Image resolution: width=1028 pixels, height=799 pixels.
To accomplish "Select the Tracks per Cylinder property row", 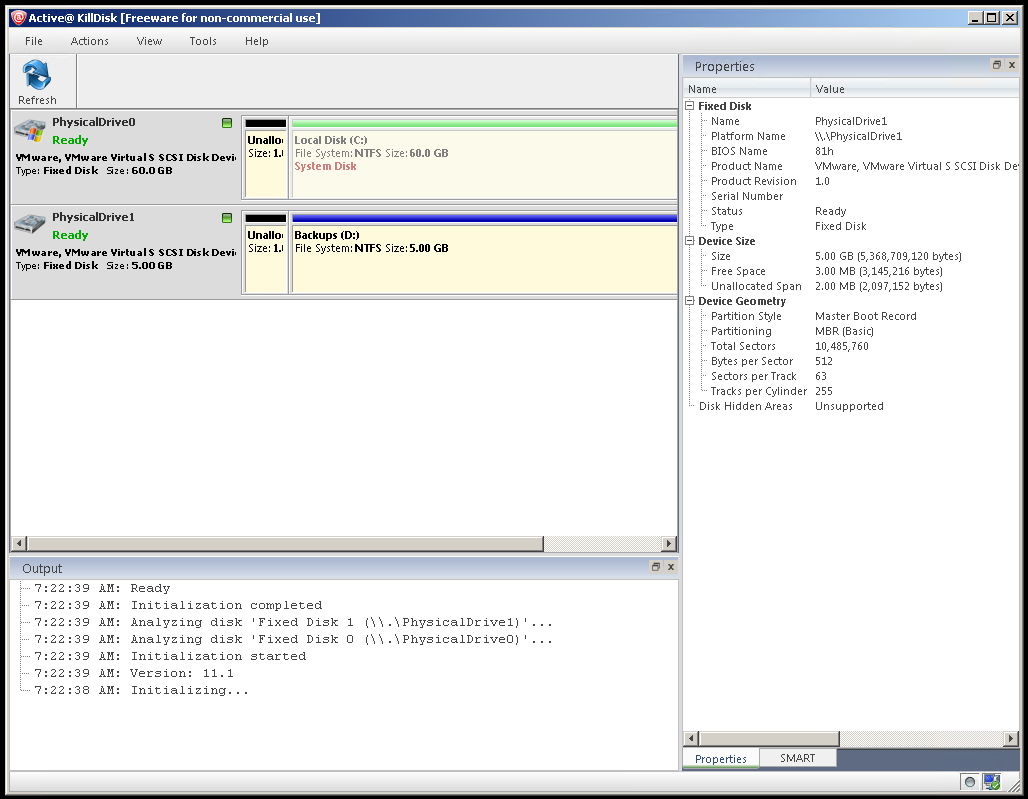I will point(852,392).
